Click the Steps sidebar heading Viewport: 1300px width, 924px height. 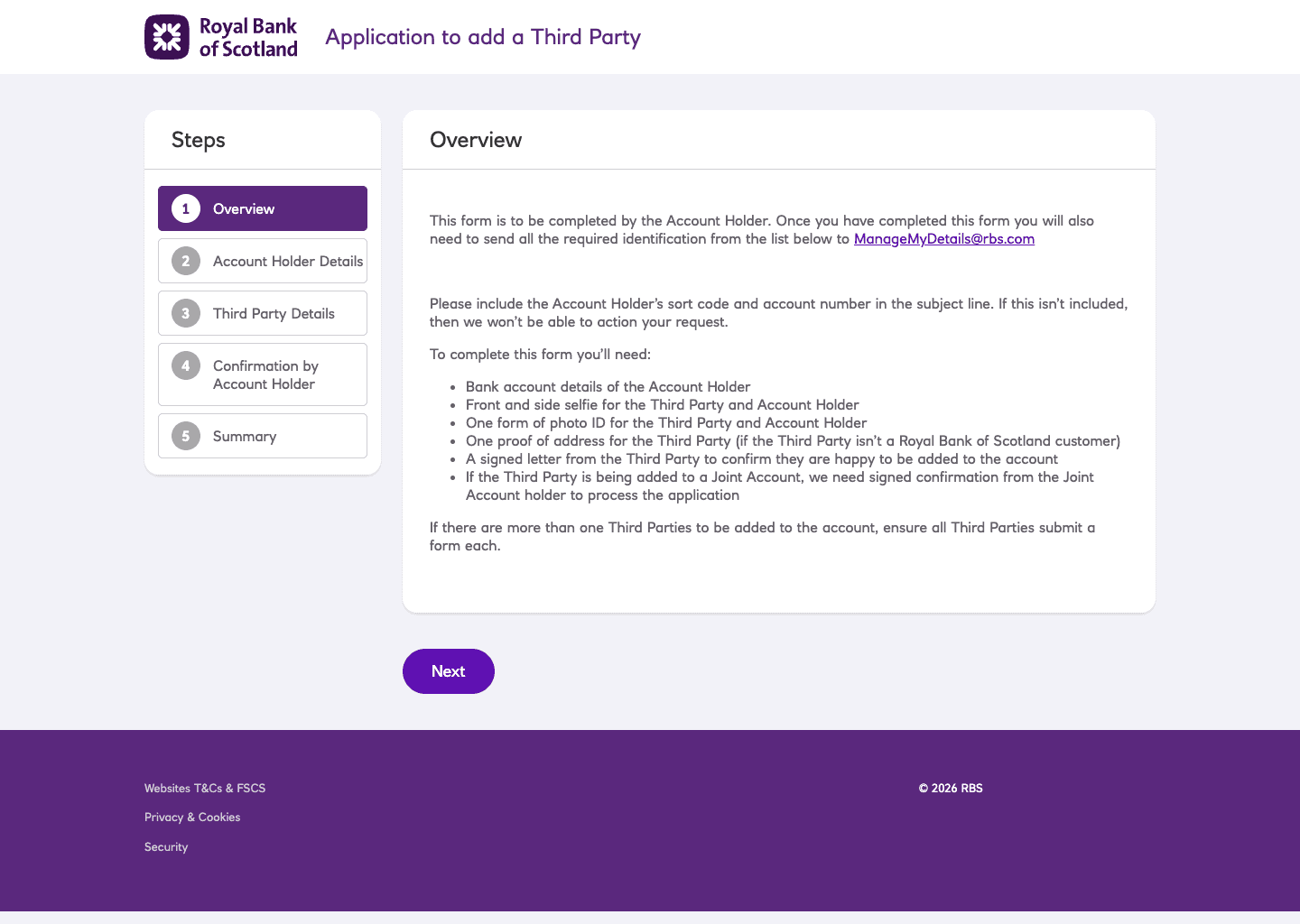point(199,140)
